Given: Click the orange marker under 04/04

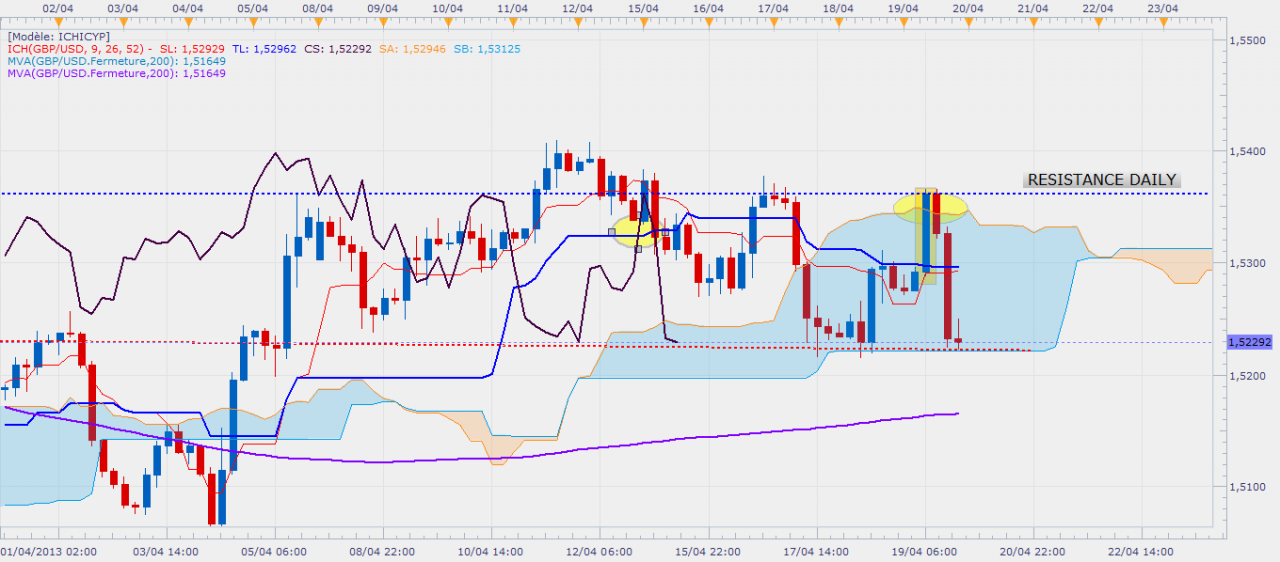Looking at the screenshot, I should (x=187, y=21).
